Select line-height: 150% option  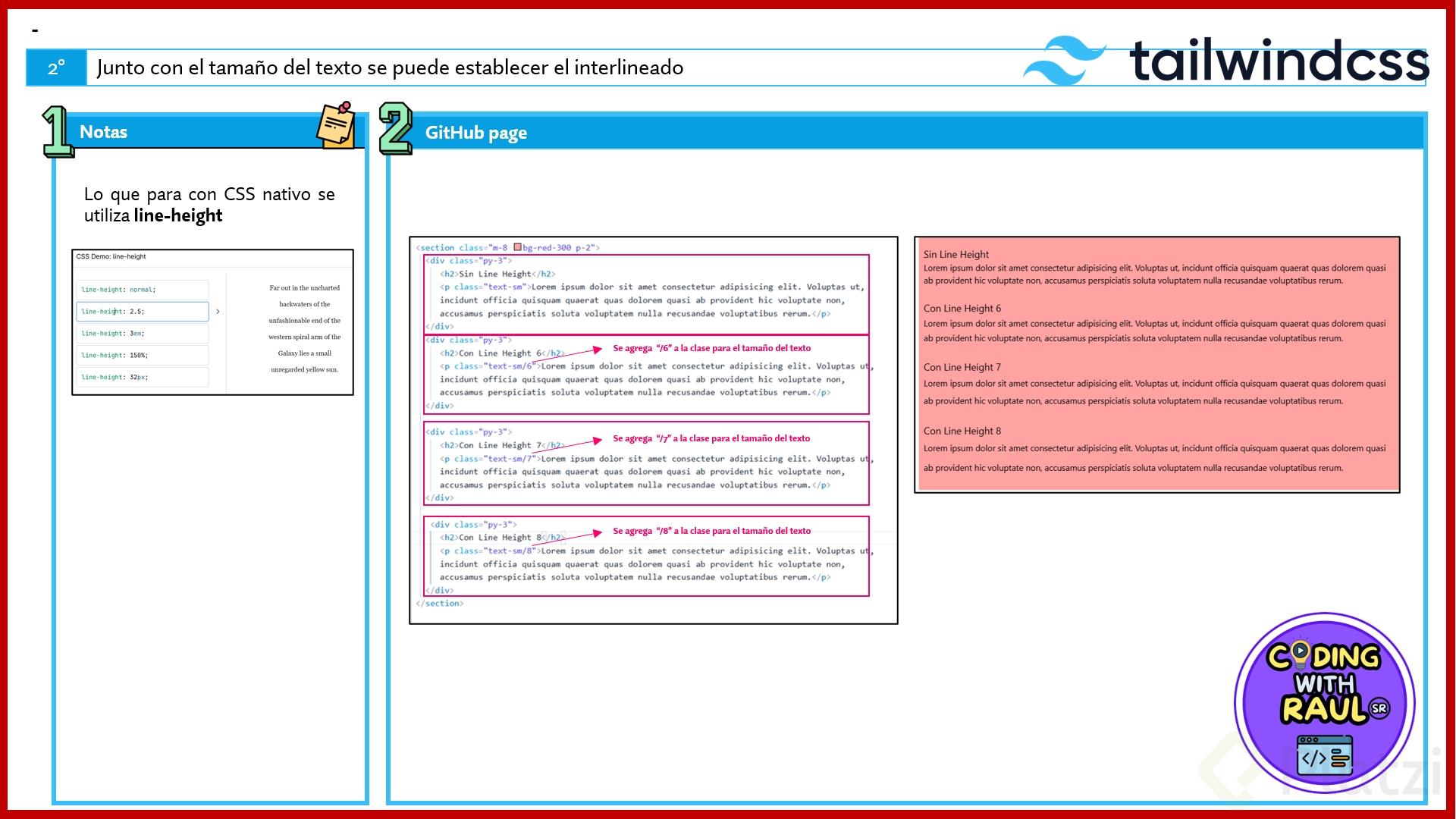pyautogui.click(x=142, y=356)
